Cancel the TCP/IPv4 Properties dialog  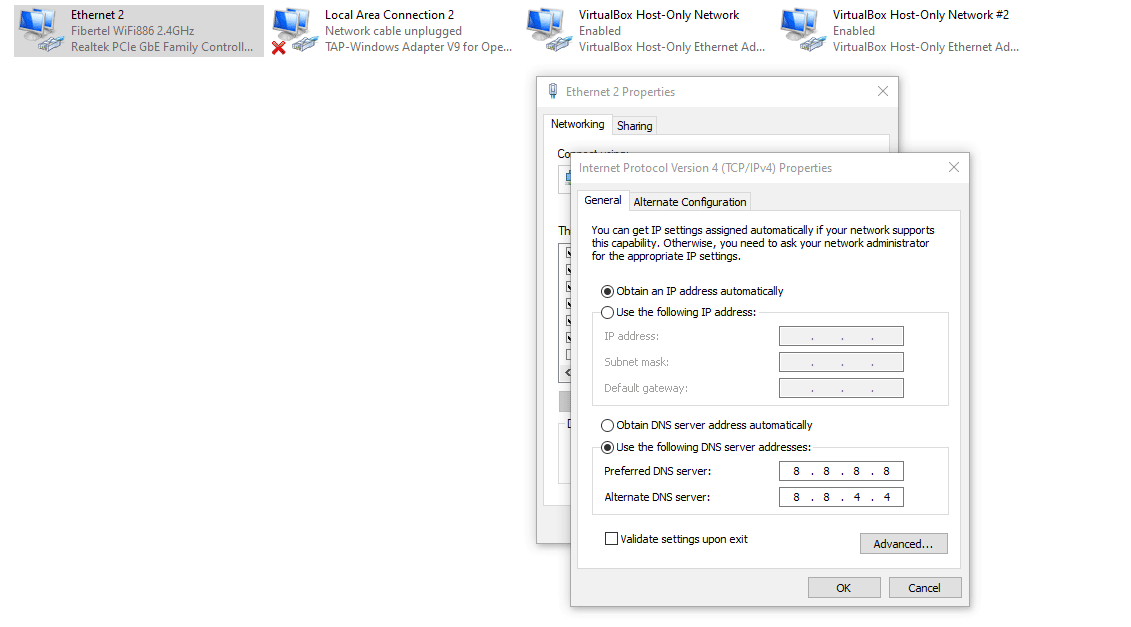point(925,587)
